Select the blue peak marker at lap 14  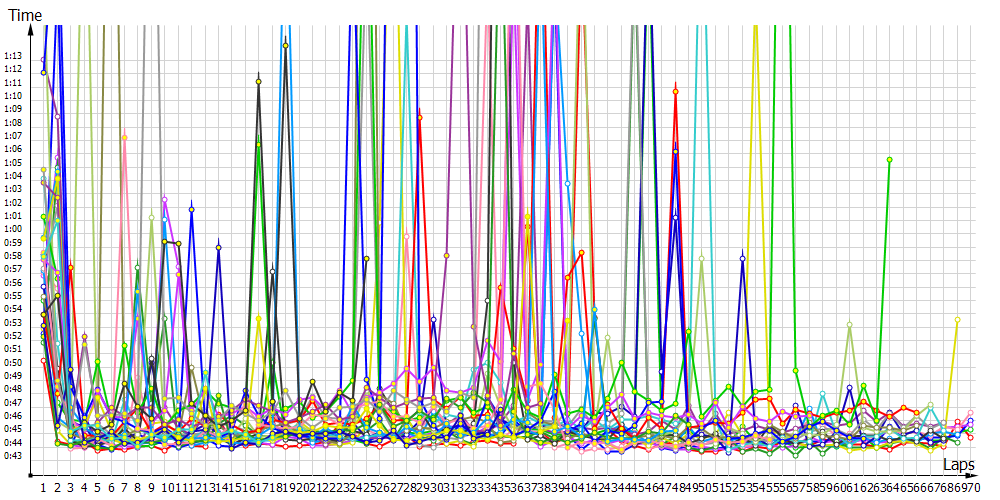[x=218, y=247]
